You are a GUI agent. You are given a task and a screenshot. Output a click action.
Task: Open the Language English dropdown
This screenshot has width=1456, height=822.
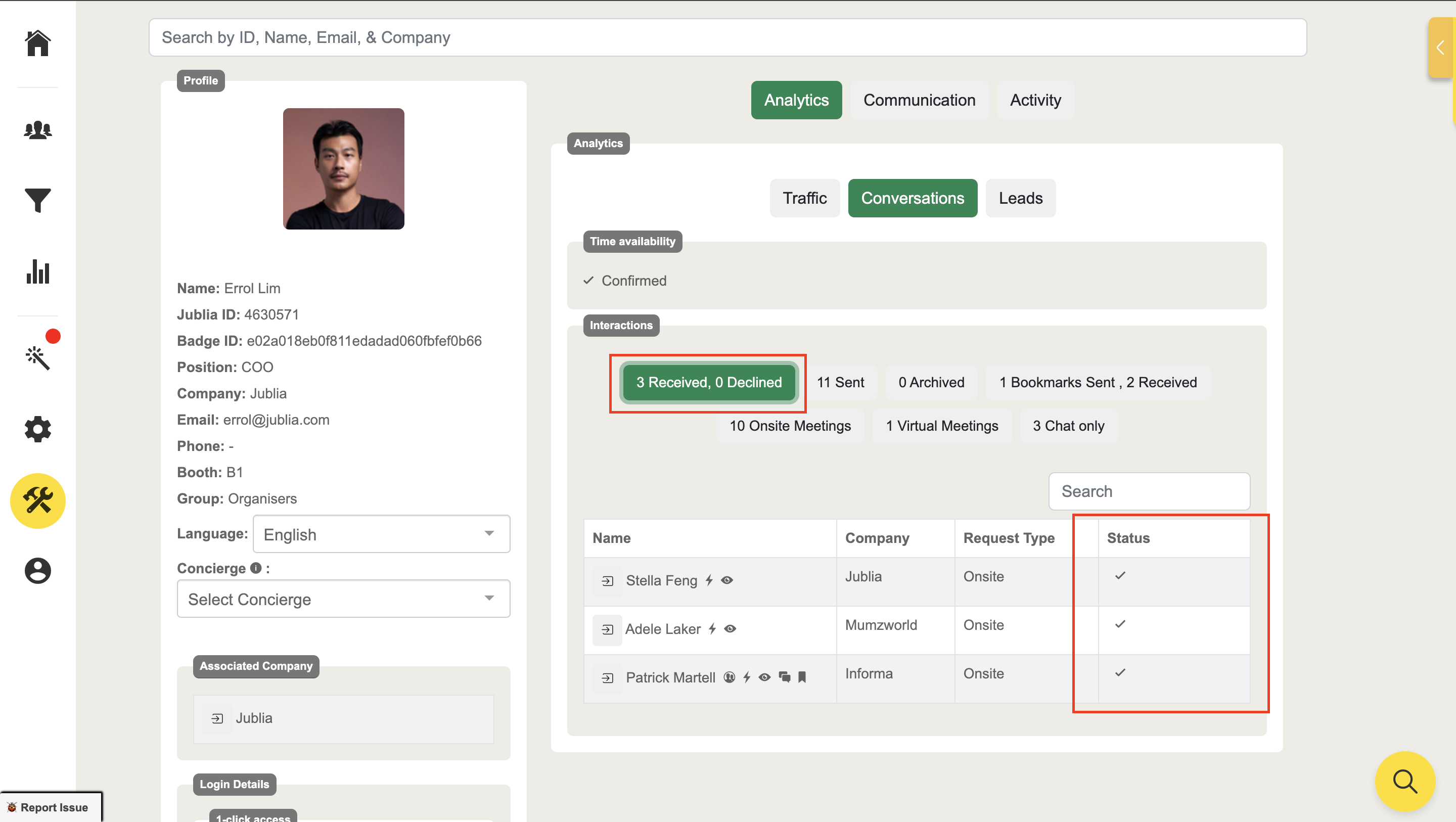click(x=382, y=534)
